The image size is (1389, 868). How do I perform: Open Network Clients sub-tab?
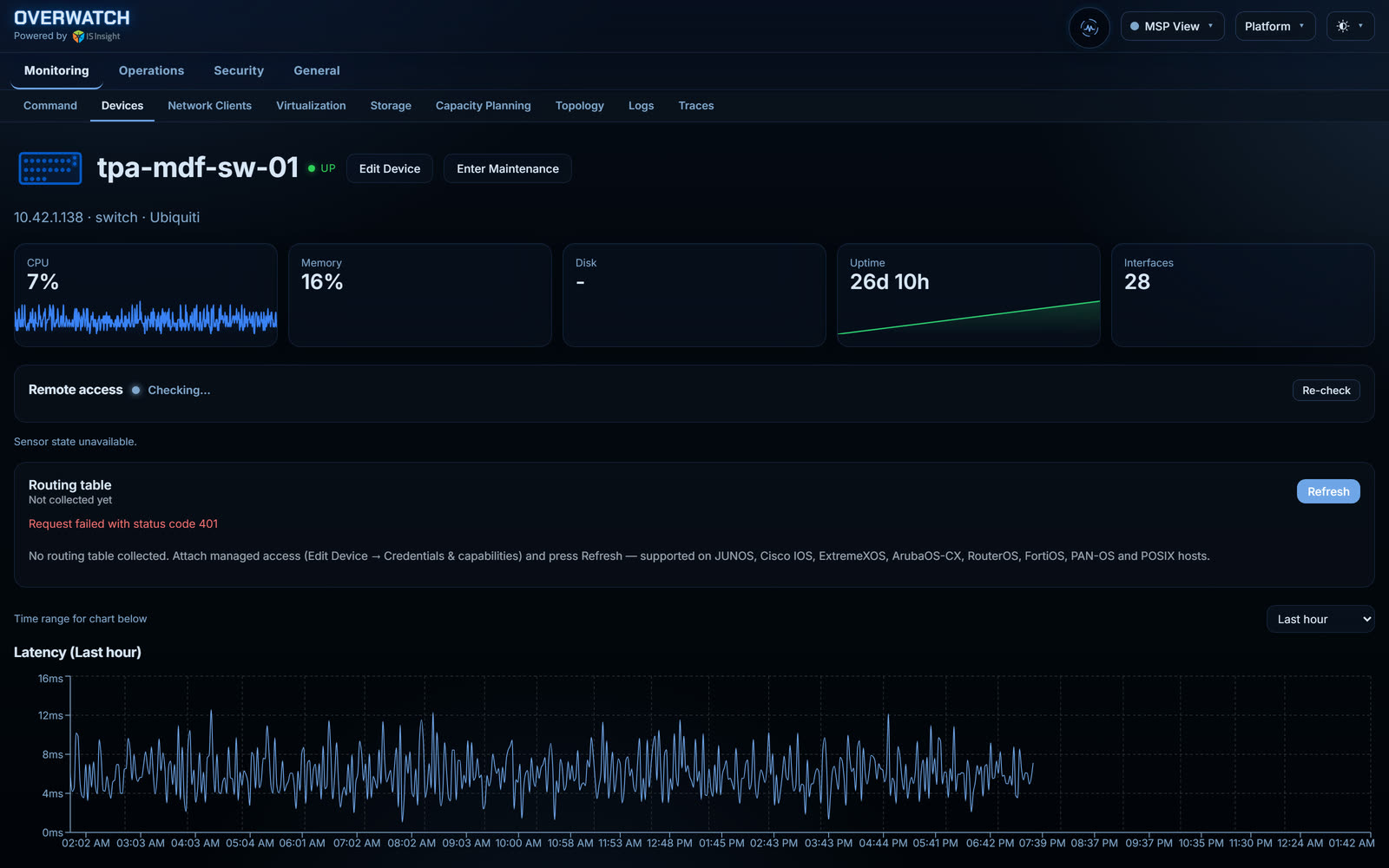pos(209,106)
